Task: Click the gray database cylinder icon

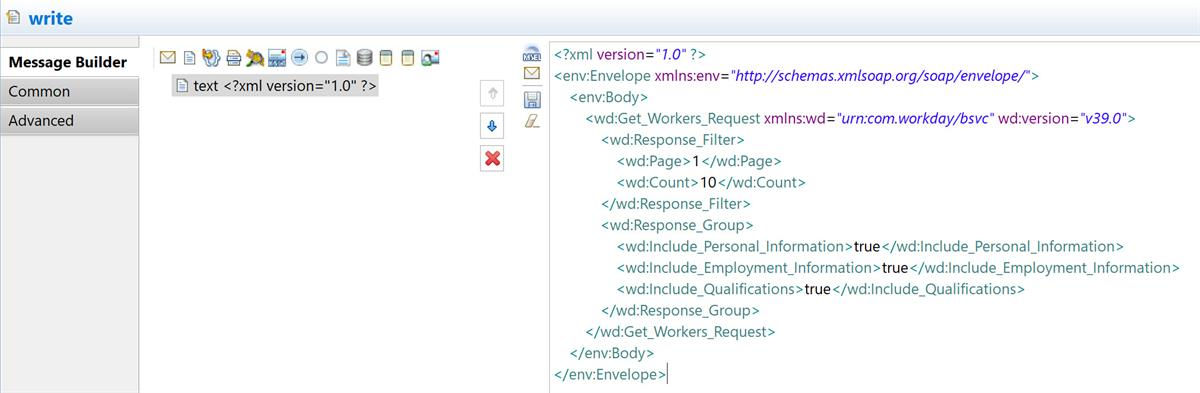Action: (x=365, y=57)
